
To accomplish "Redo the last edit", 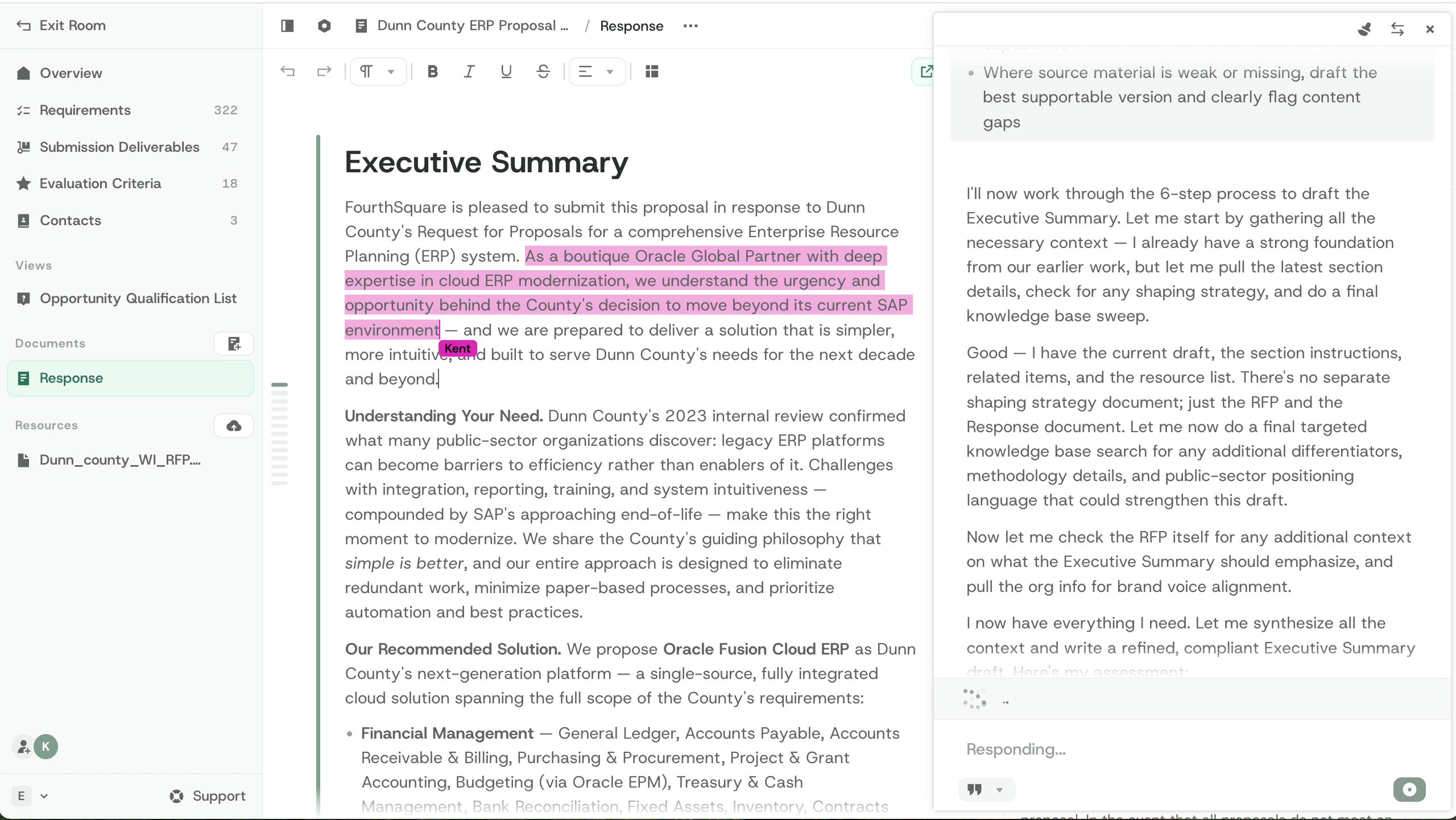I will tap(324, 72).
